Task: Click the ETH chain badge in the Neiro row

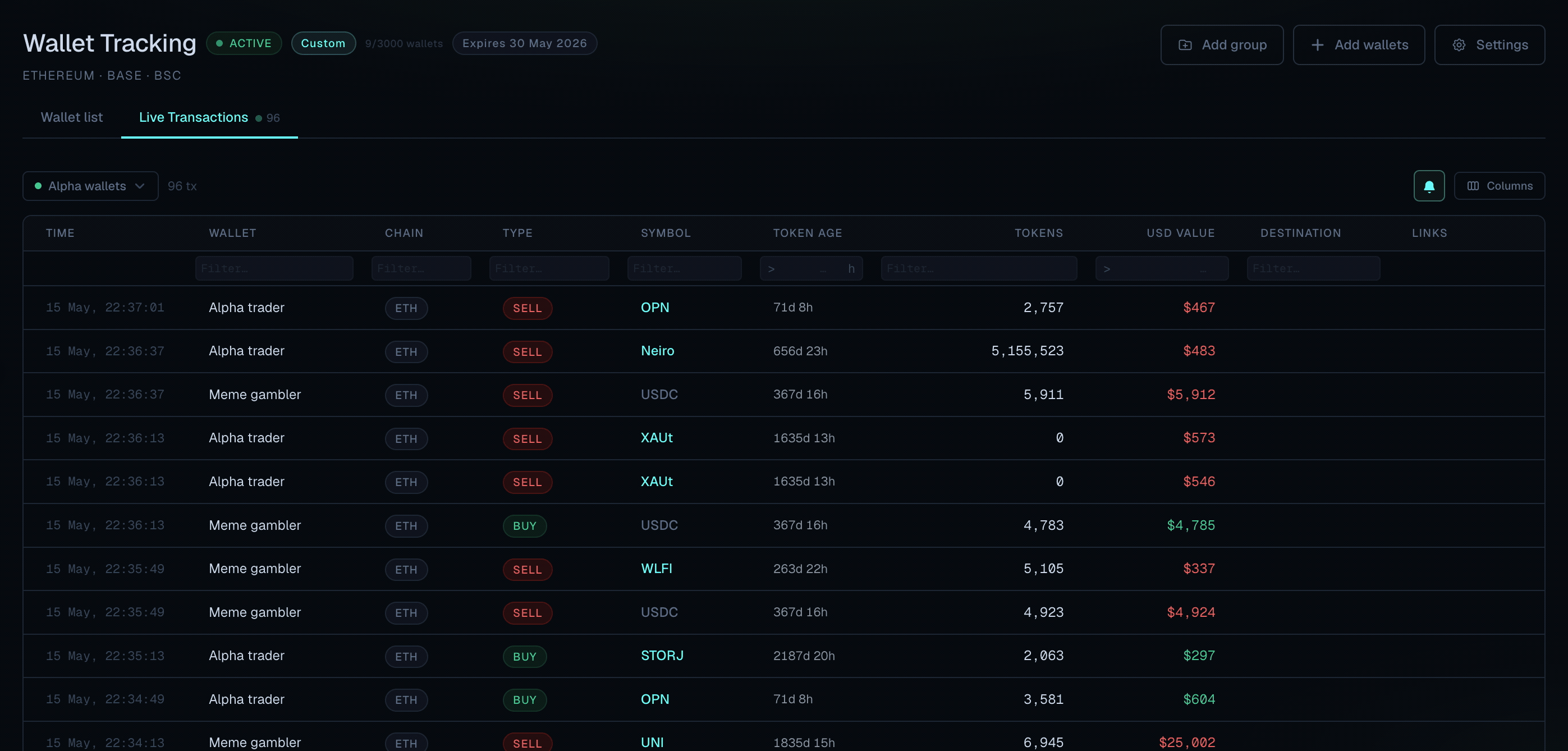Action: click(x=406, y=352)
